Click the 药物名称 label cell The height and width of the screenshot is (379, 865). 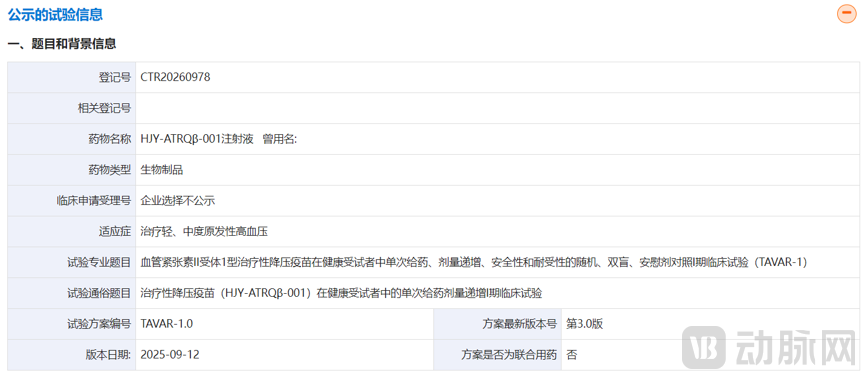pyautogui.click(x=72, y=139)
